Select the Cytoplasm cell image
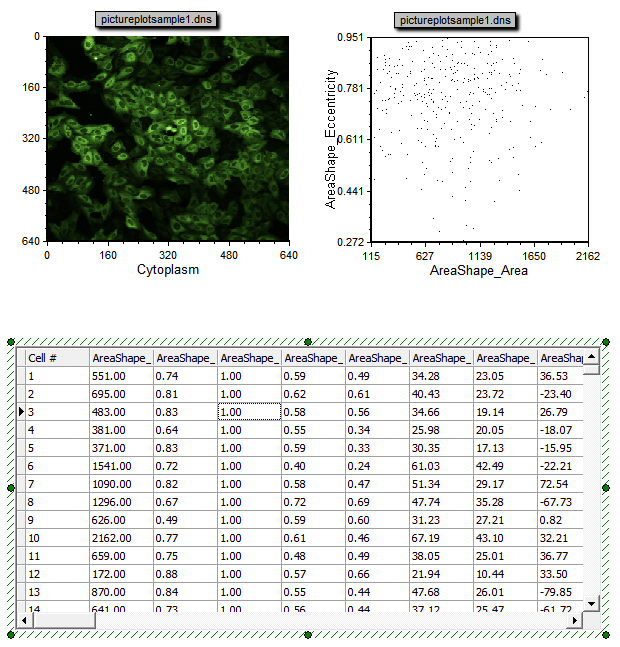This screenshot has width=620, height=647. click(x=167, y=139)
